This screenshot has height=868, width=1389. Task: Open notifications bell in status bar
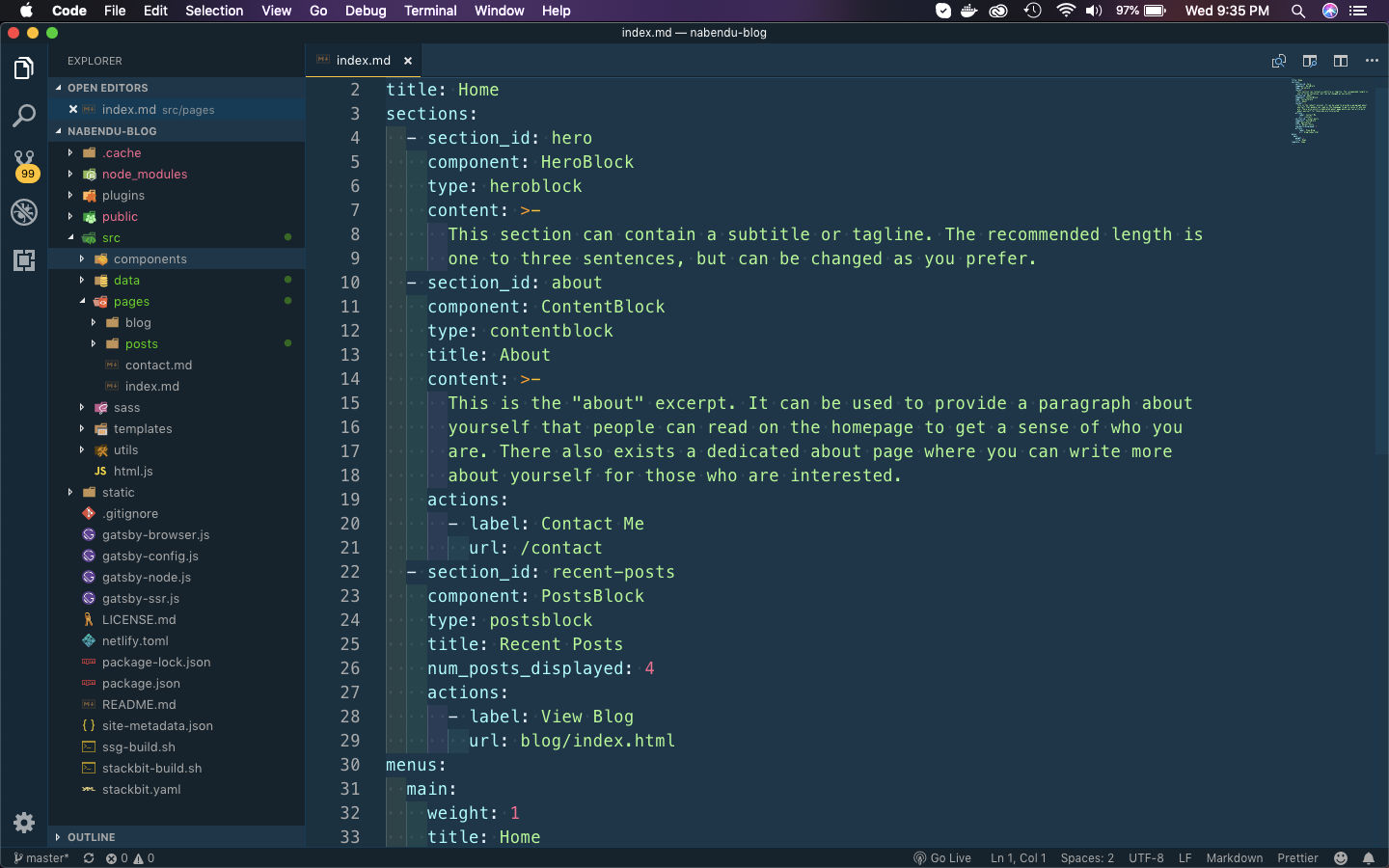1369,858
